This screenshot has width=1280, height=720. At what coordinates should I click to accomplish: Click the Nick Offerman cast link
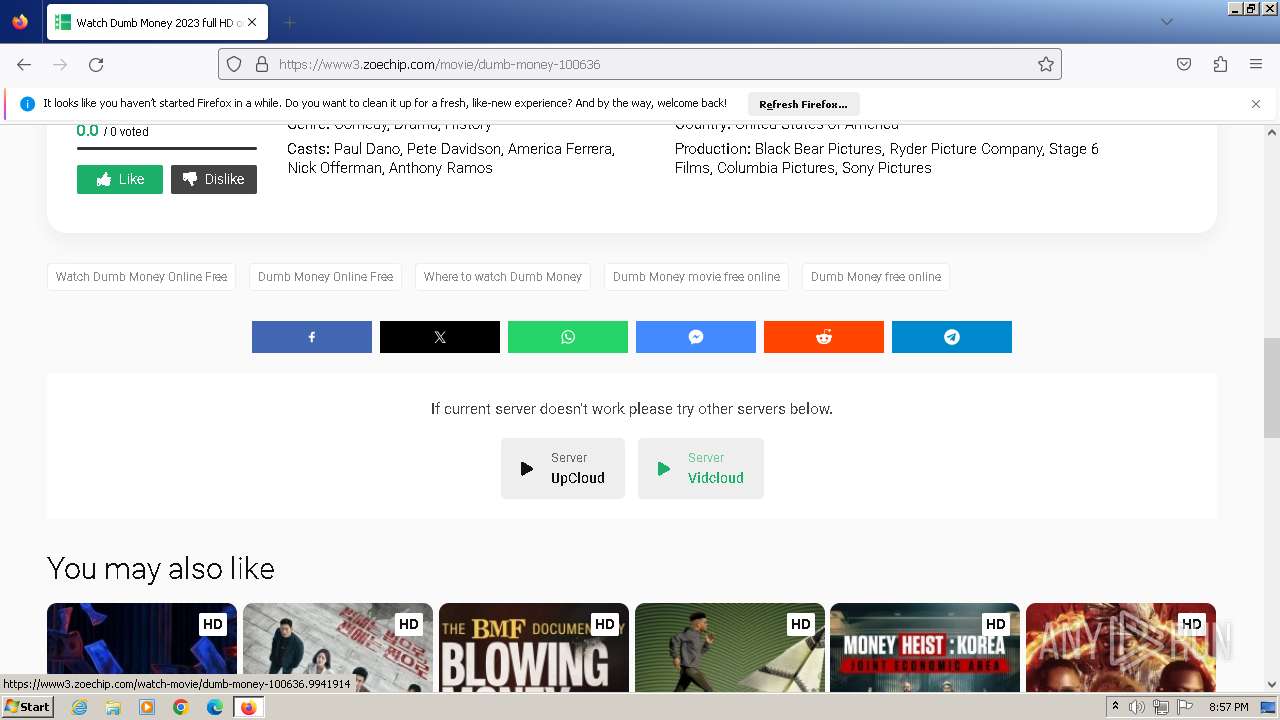pyautogui.click(x=334, y=168)
